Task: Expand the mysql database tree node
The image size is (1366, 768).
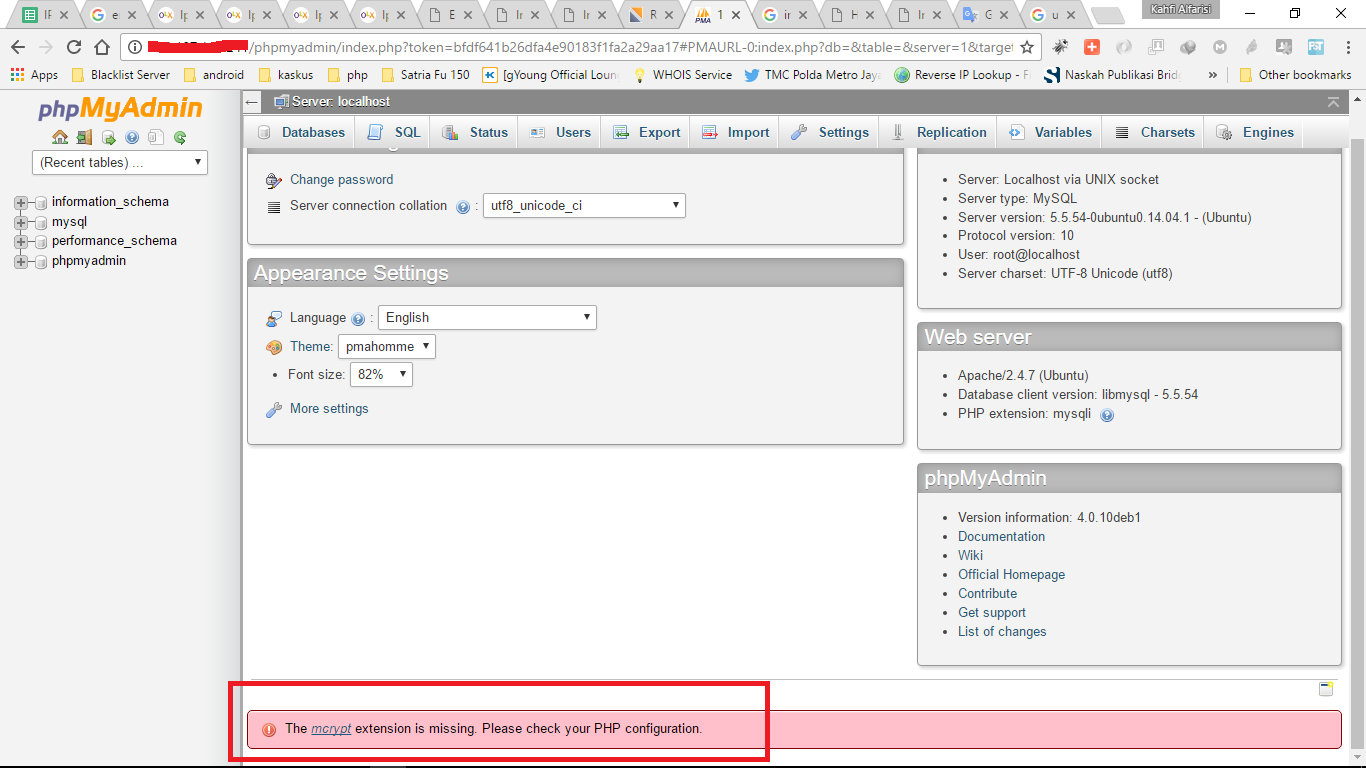Action: point(21,221)
